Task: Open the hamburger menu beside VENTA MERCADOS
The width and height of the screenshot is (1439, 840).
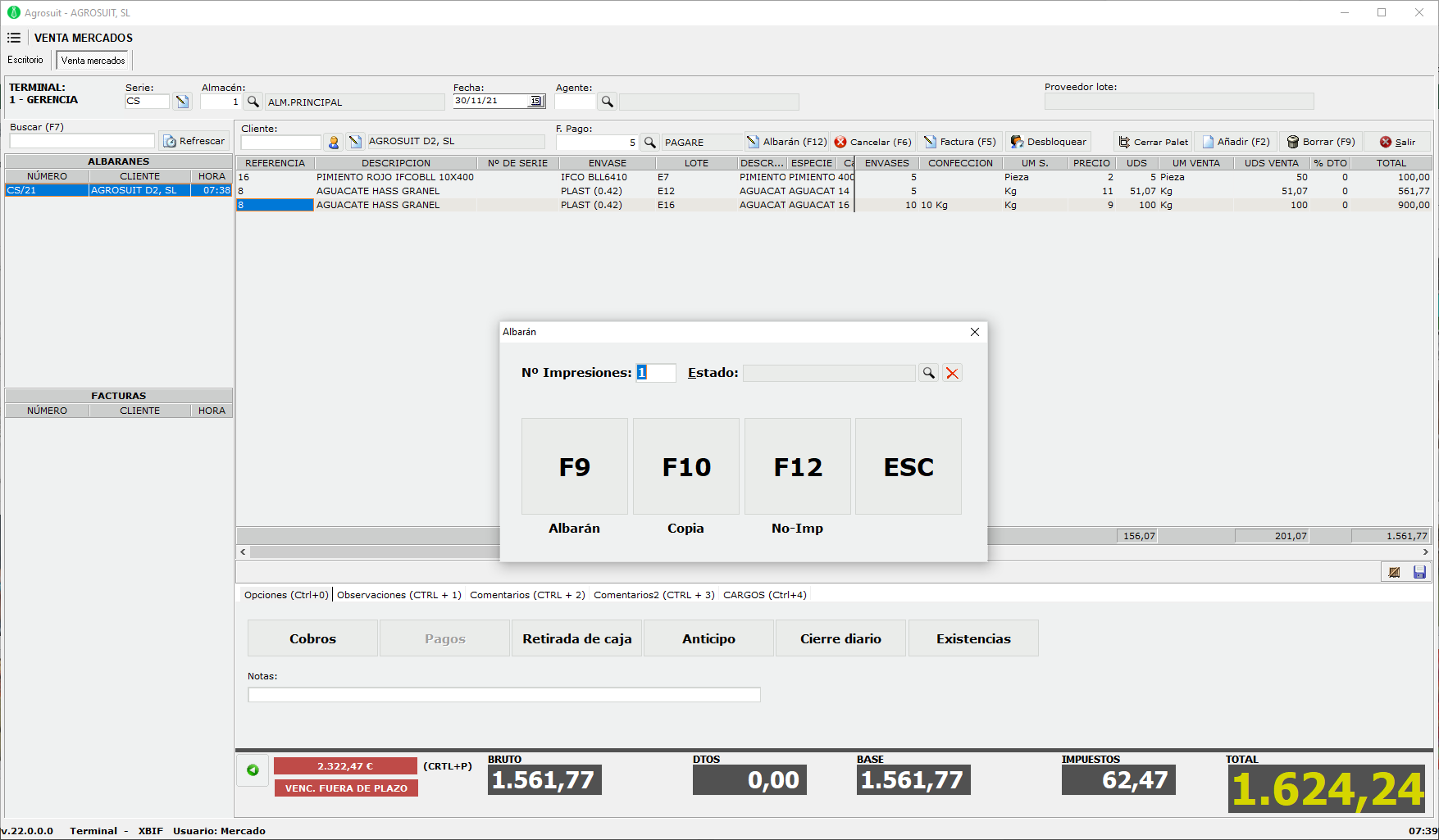Action: pyautogui.click(x=14, y=38)
